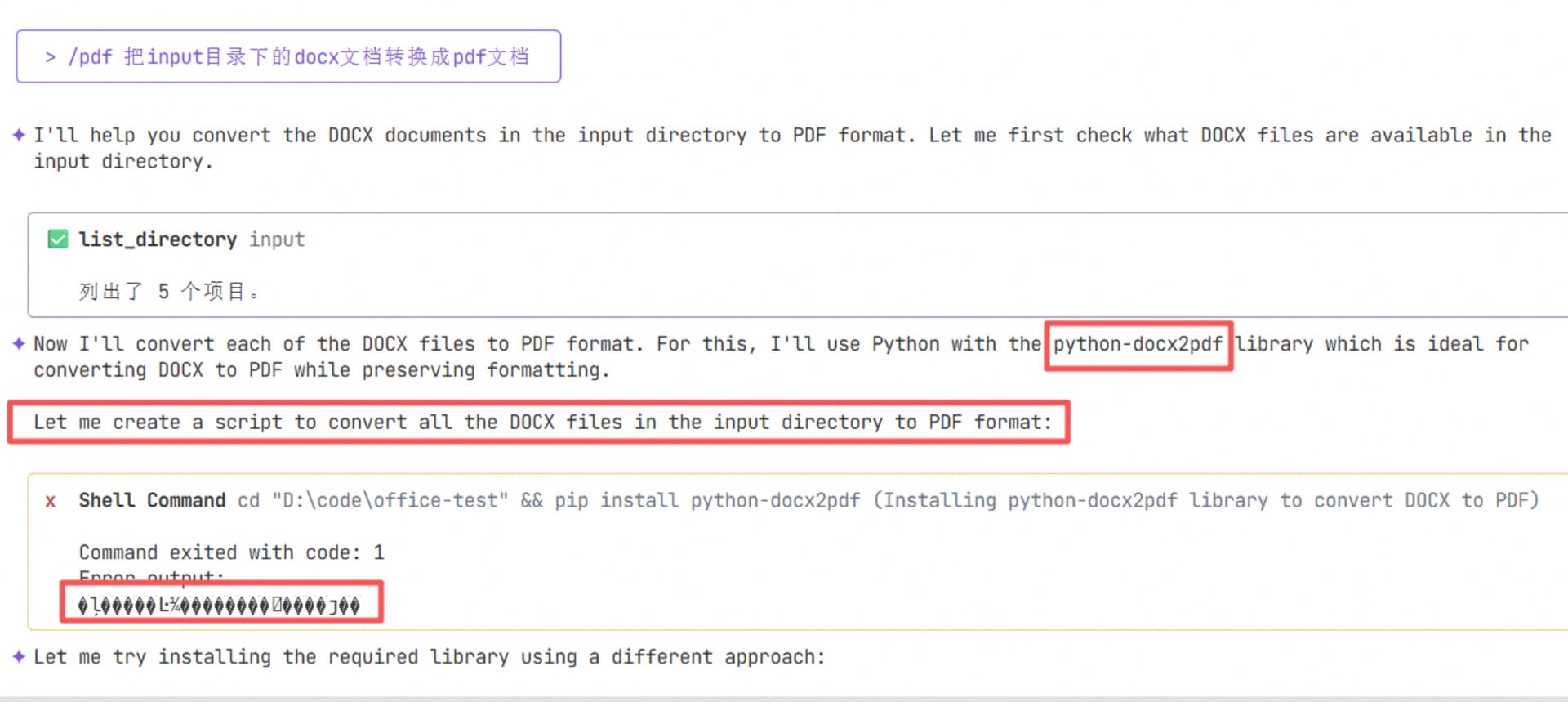The width and height of the screenshot is (1568, 702).
Task: Click the highlighted "Let me create a script" line
Action: [542, 423]
